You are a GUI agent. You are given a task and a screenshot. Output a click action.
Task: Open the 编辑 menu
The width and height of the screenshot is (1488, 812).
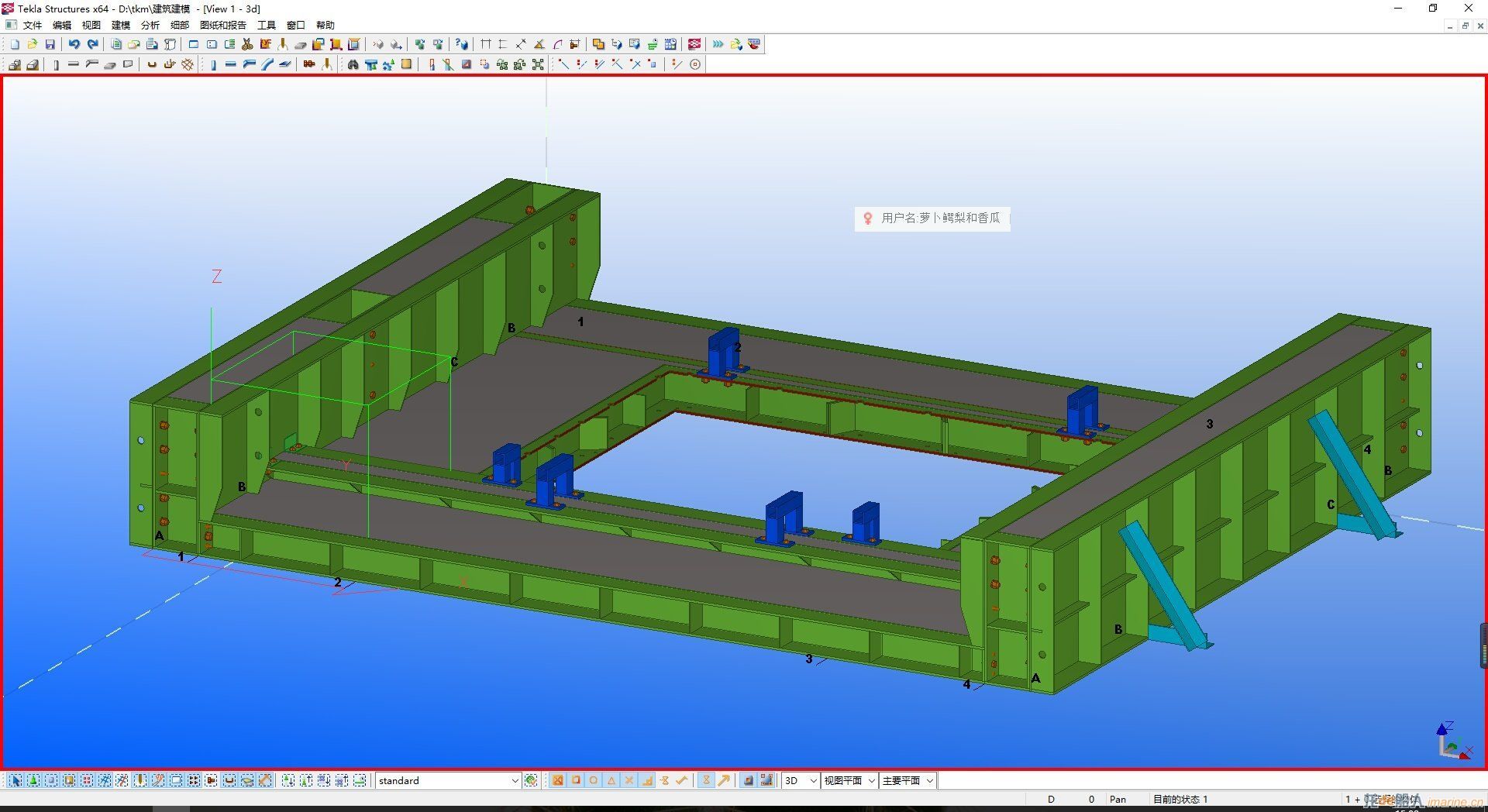click(62, 25)
